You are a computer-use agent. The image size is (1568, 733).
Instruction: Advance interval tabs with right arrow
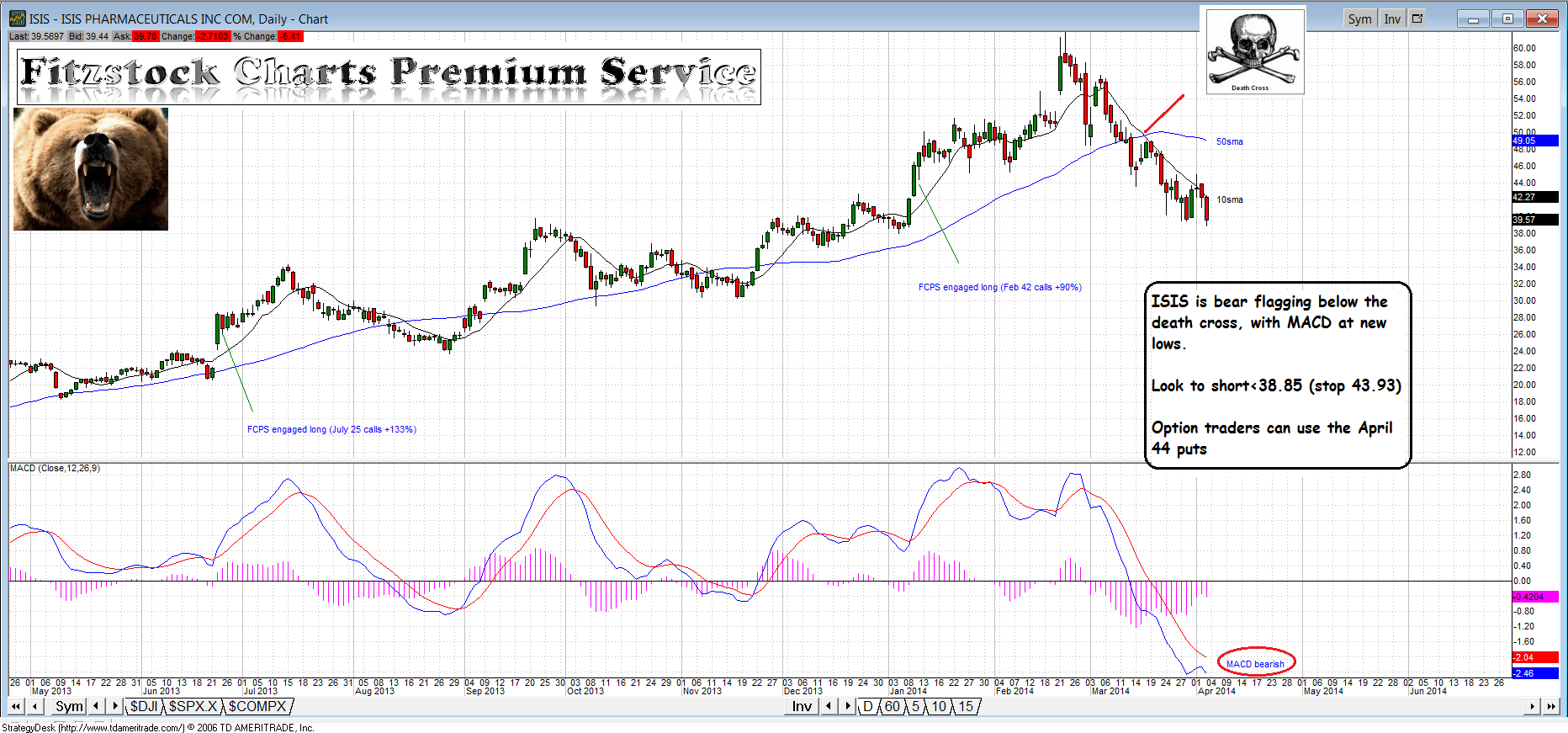click(847, 707)
